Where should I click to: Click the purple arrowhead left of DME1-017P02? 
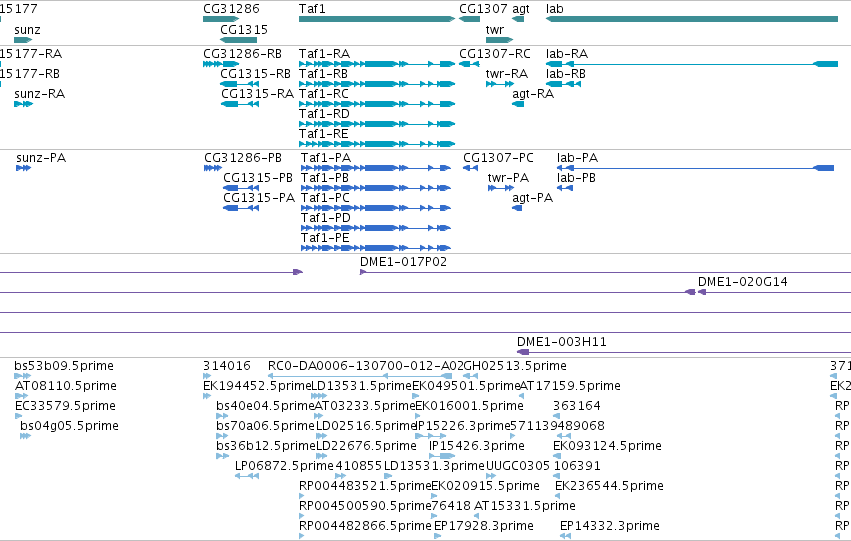tap(298, 272)
